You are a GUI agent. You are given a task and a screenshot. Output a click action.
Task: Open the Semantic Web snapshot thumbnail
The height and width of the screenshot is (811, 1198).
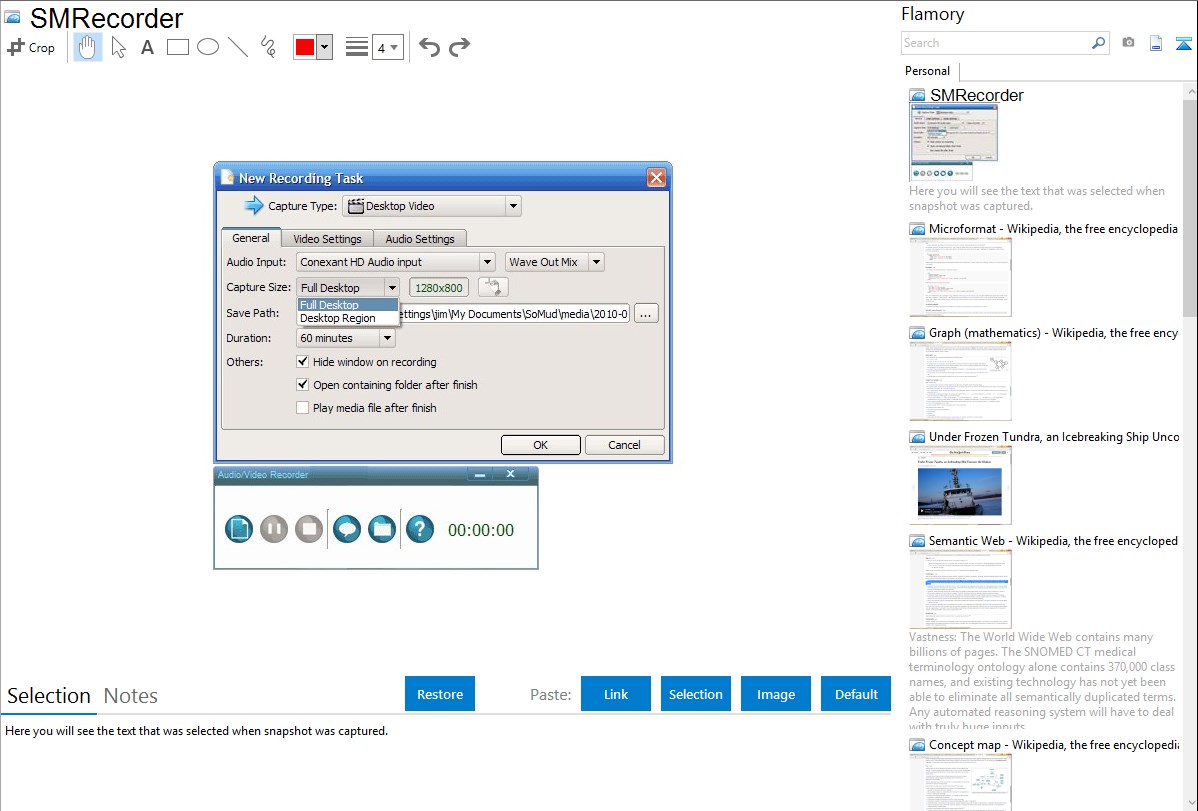click(x=960, y=589)
